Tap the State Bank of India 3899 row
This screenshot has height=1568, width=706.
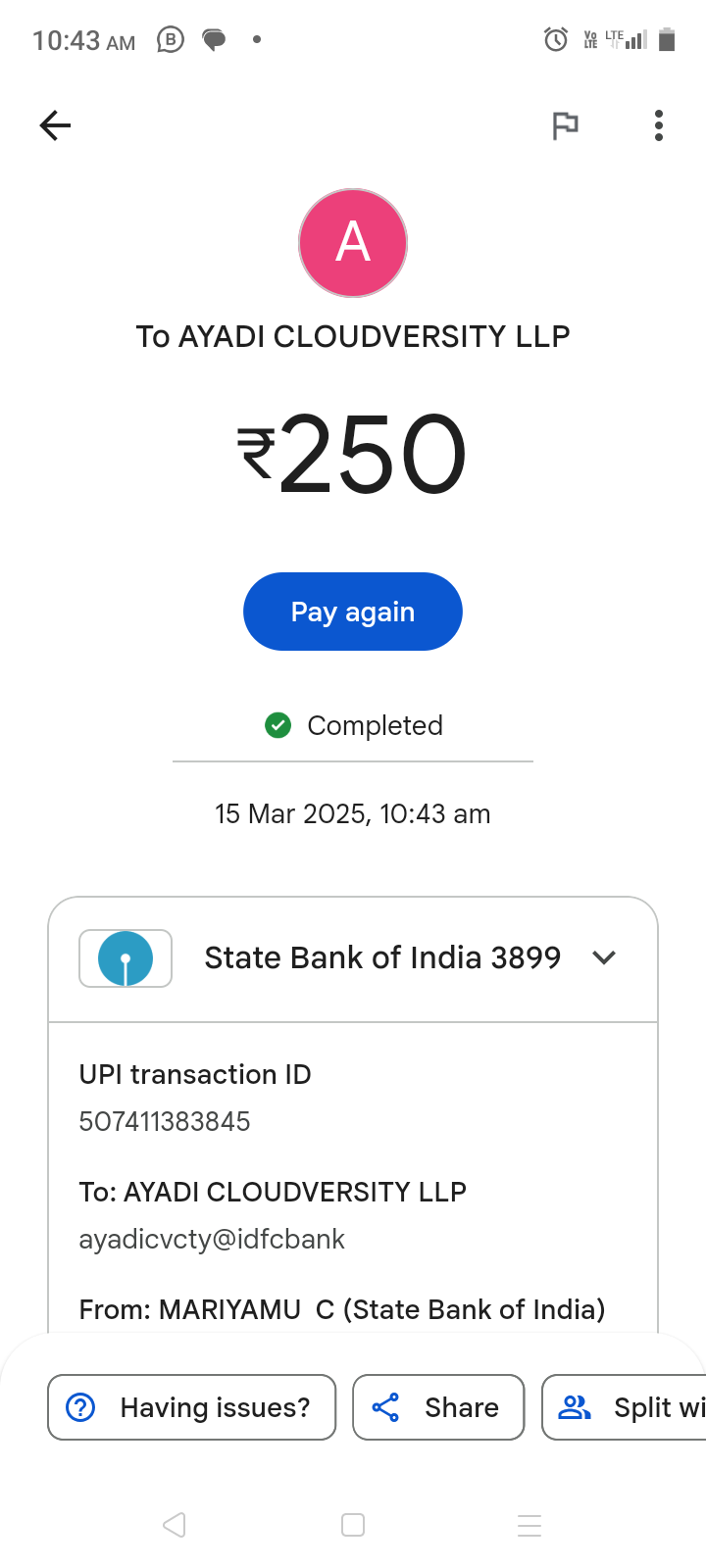pyautogui.click(x=382, y=957)
